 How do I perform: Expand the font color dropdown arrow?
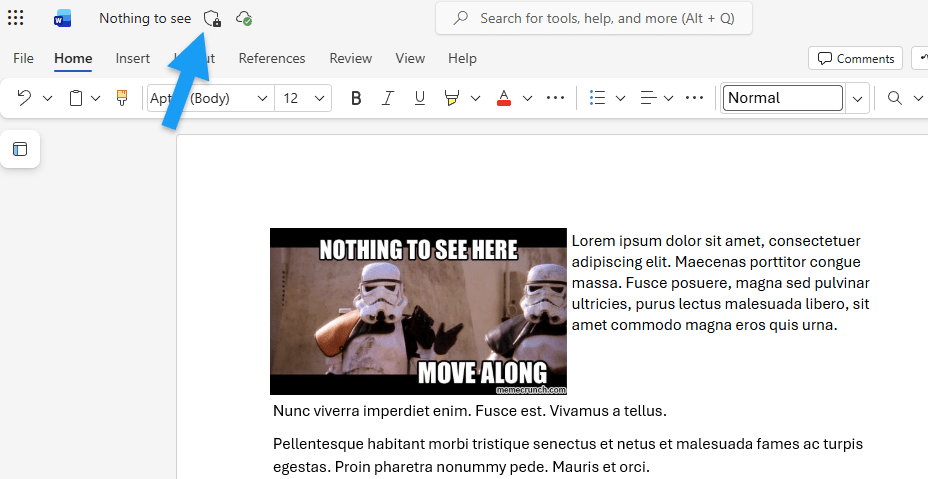click(527, 98)
